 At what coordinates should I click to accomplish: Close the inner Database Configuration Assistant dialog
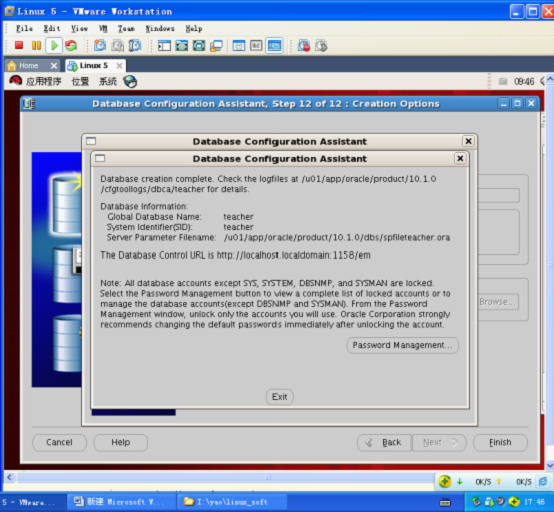pos(460,159)
